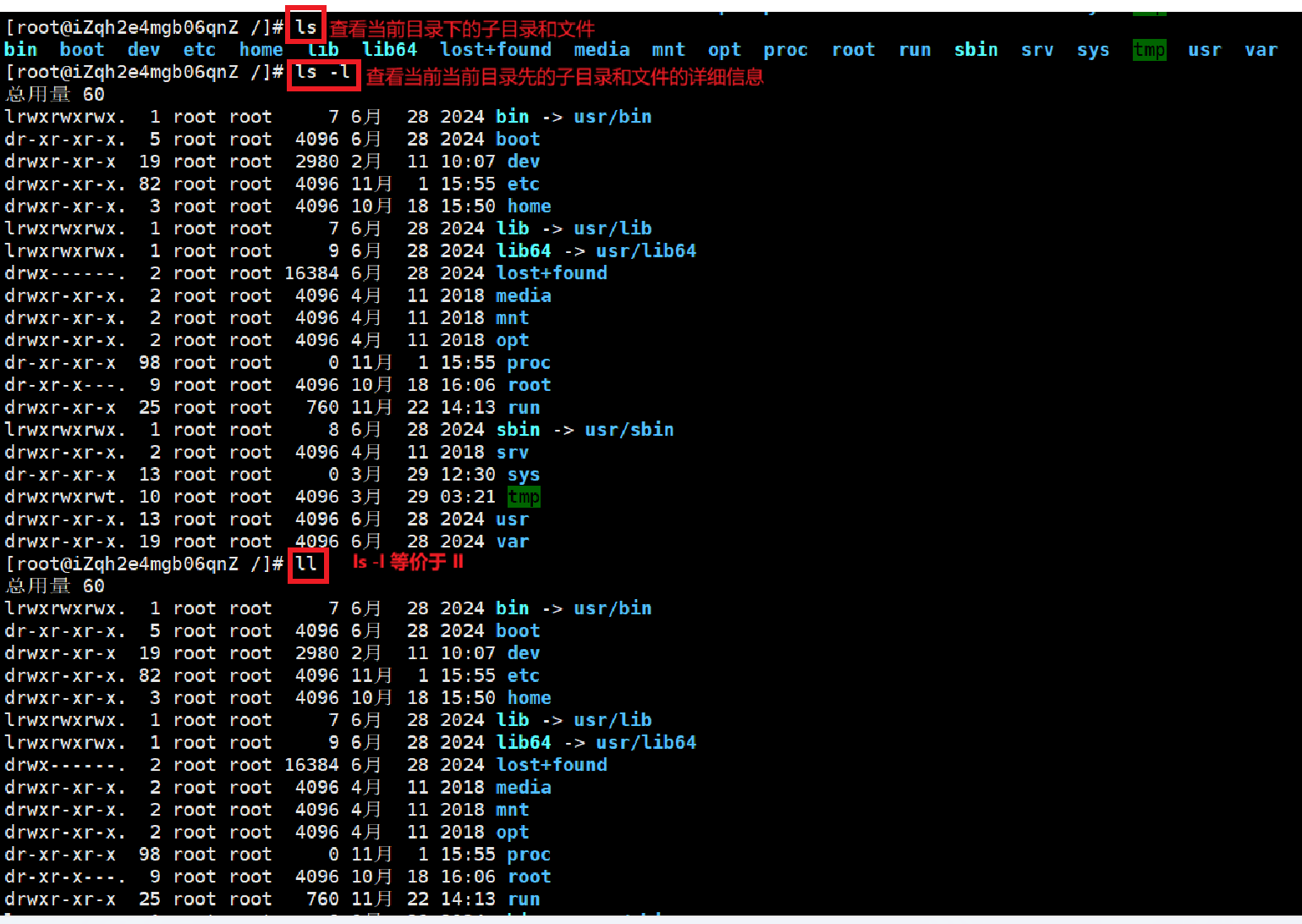Click "总用量 60" line under the ll command

[x=55, y=586]
